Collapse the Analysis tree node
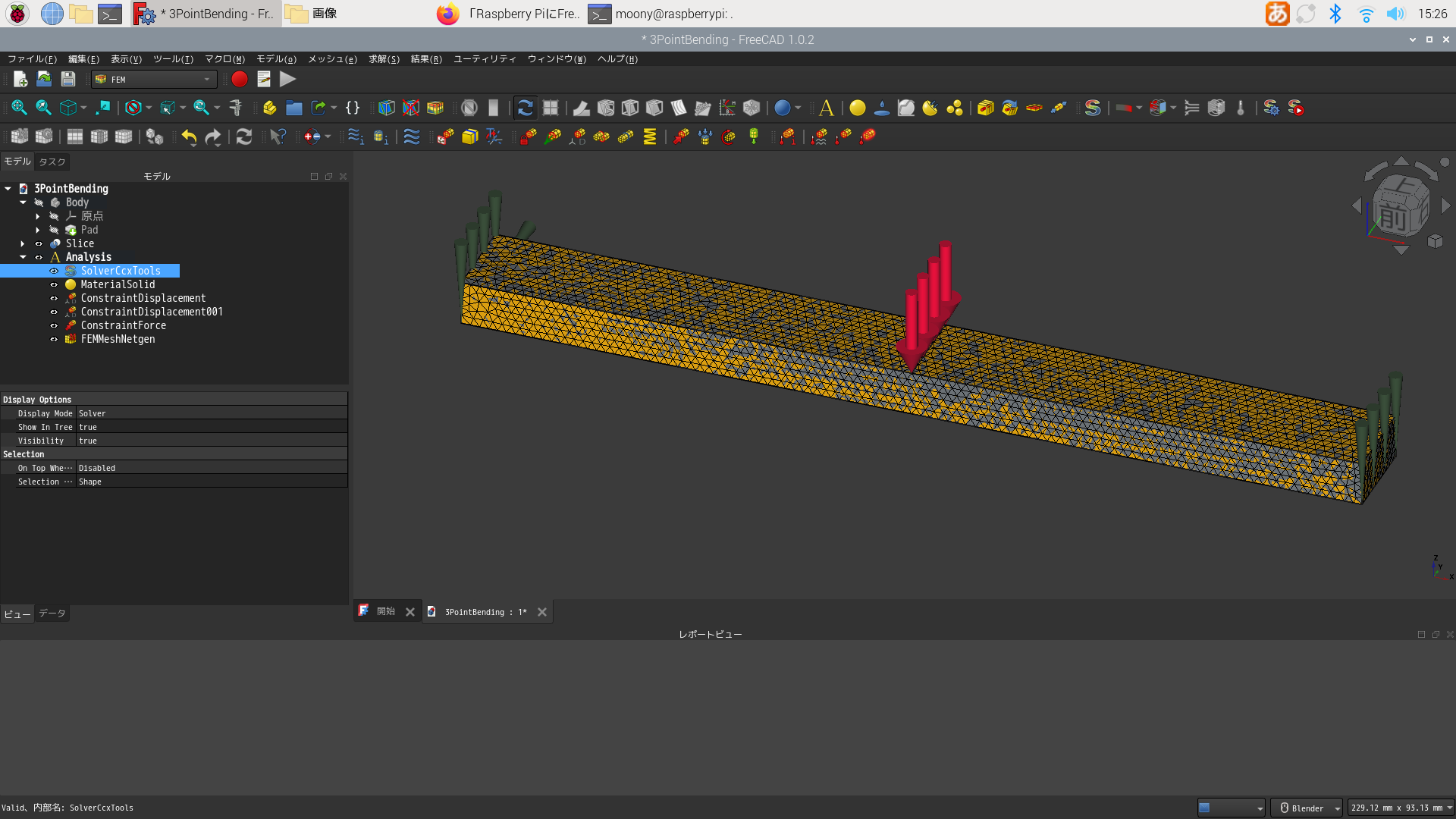 click(23, 257)
